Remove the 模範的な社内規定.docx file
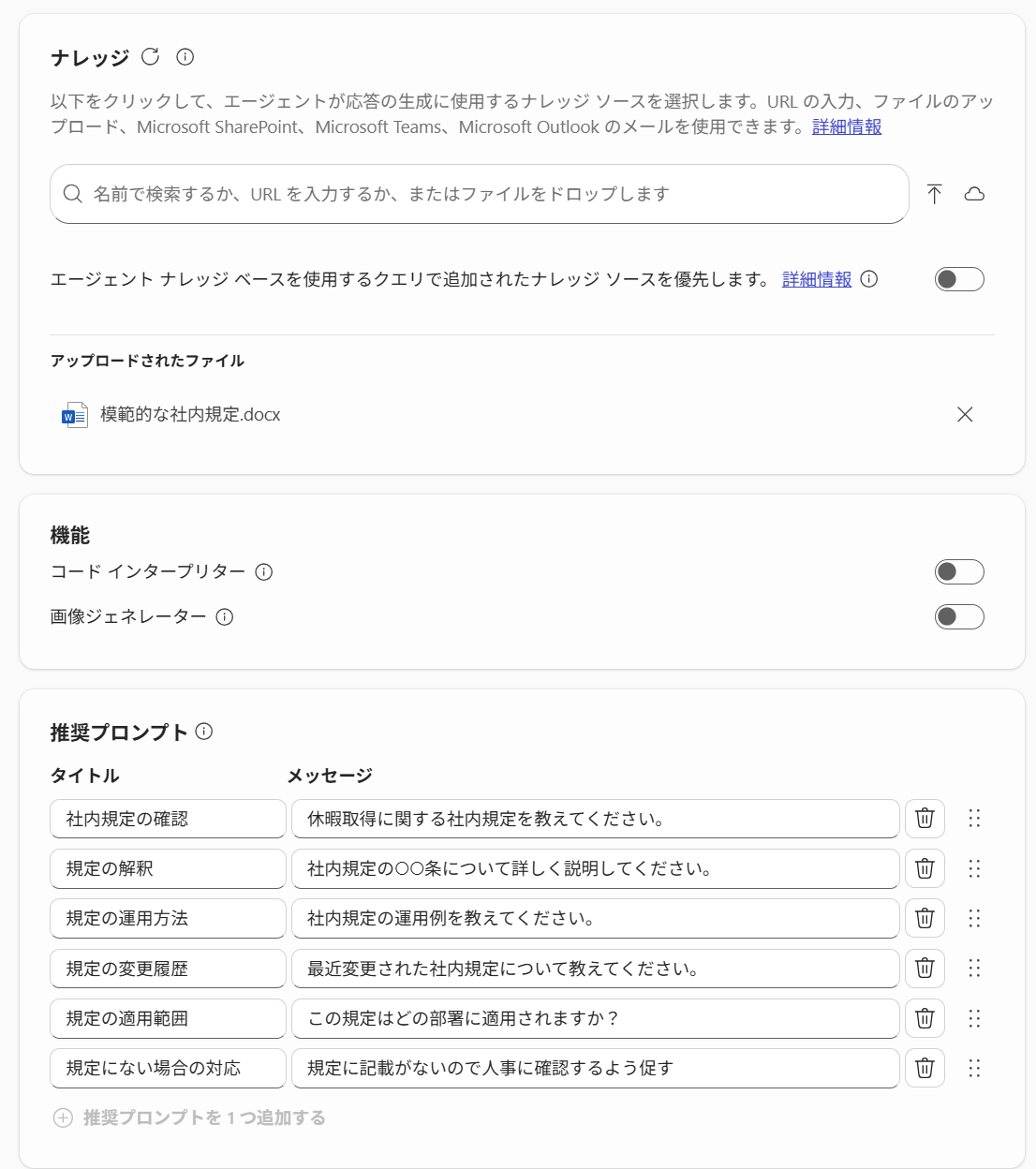The width and height of the screenshot is (1036, 1169). (x=965, y=414)
